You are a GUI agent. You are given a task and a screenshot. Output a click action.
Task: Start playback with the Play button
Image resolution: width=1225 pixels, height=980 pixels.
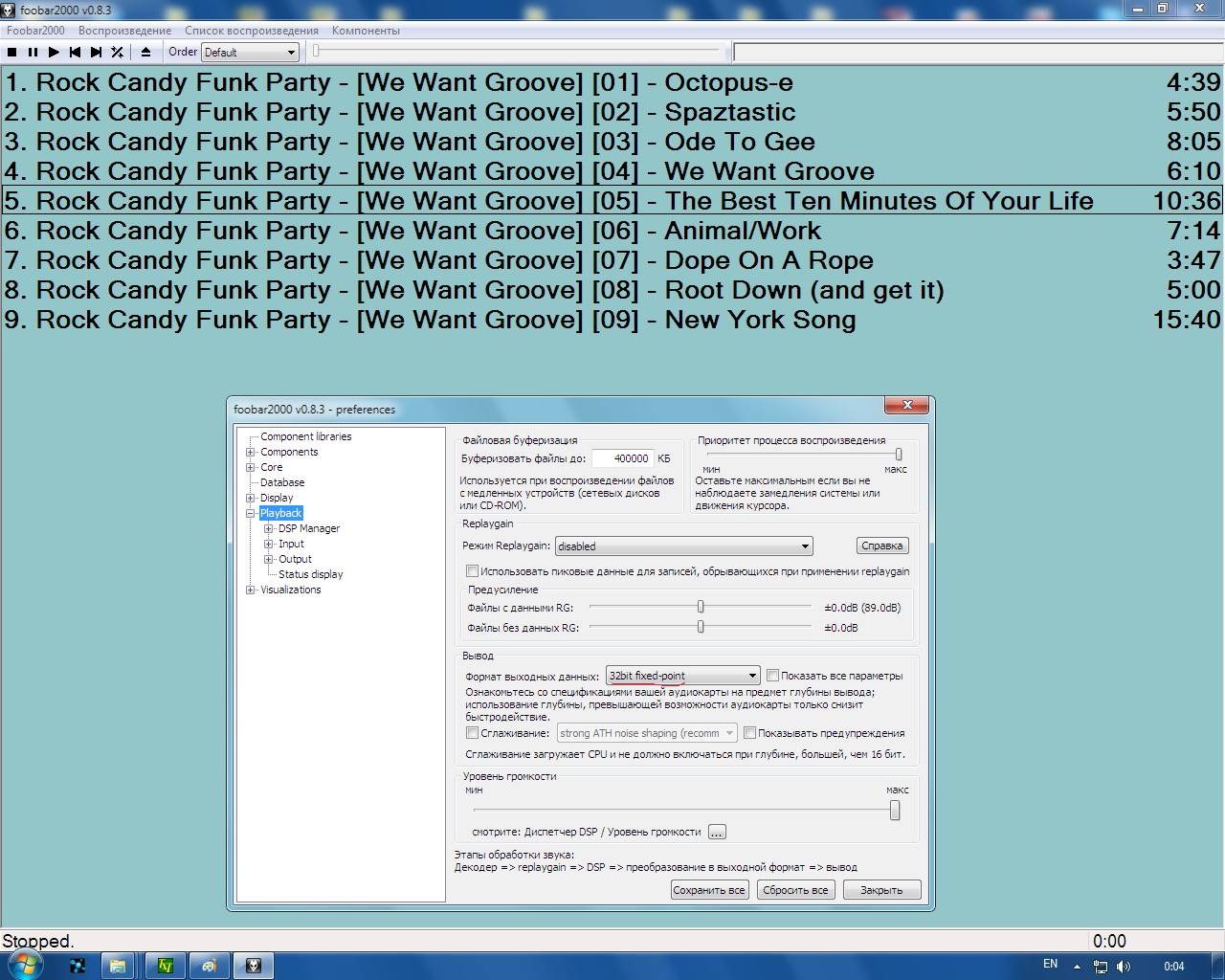click(55, 53)
